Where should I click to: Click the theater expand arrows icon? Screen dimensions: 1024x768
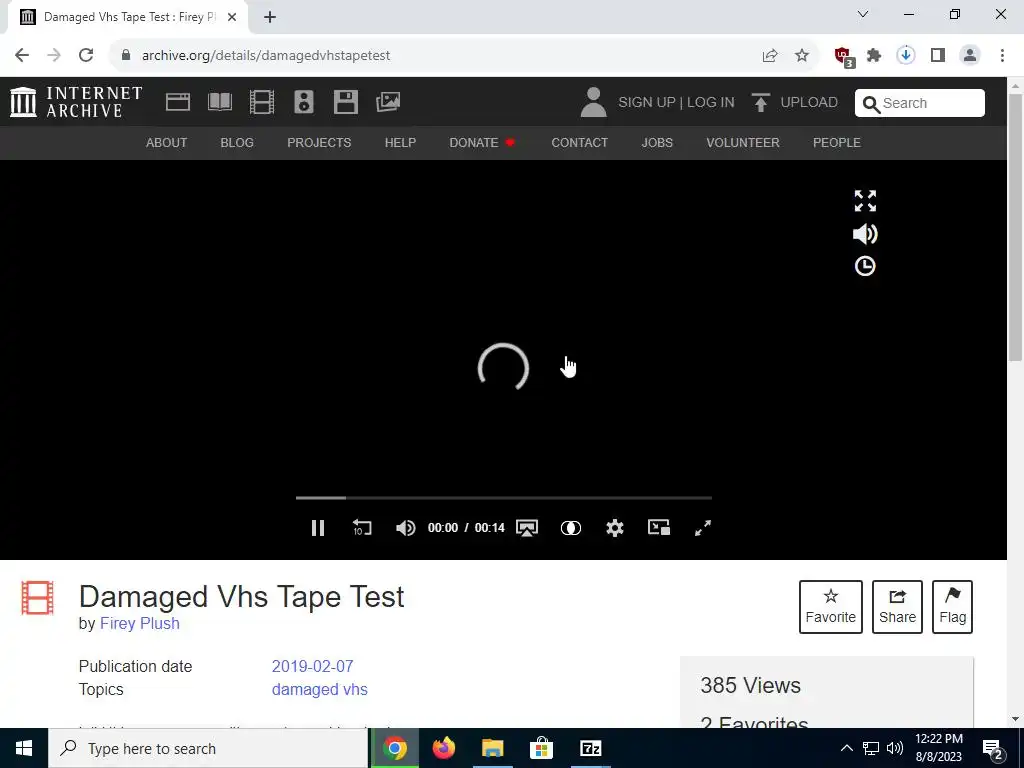[x=865, y=201]
